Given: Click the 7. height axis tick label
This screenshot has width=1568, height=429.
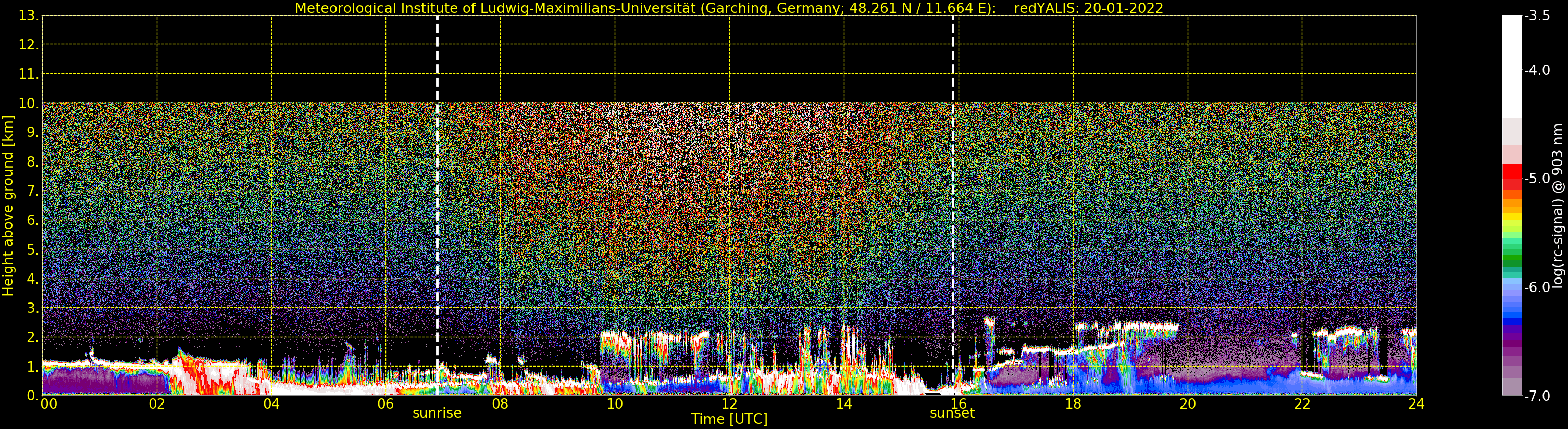Looking at the screenshot, I should [x=33, y=192].
